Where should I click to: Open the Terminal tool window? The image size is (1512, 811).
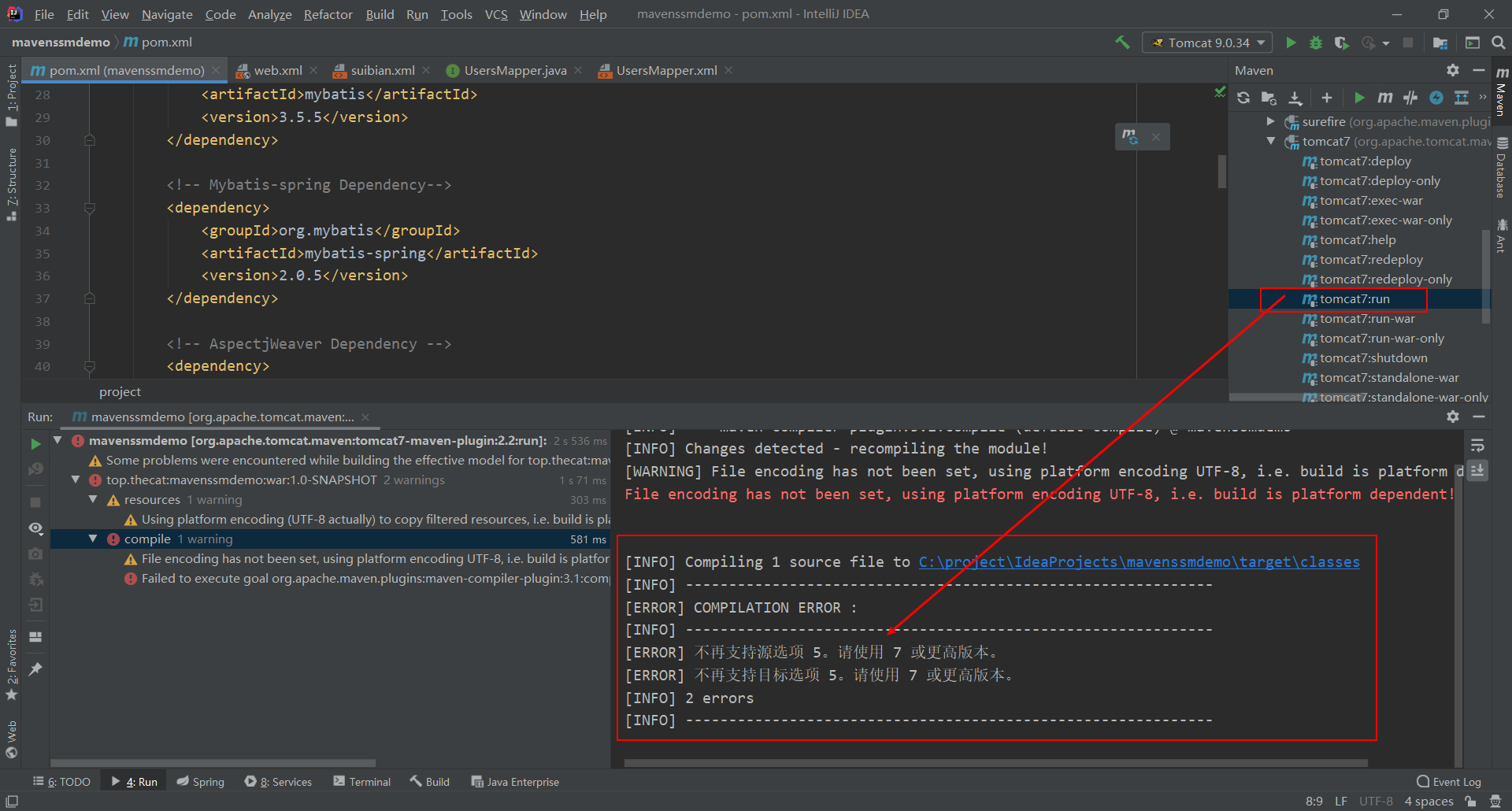(x=361, y=782)
